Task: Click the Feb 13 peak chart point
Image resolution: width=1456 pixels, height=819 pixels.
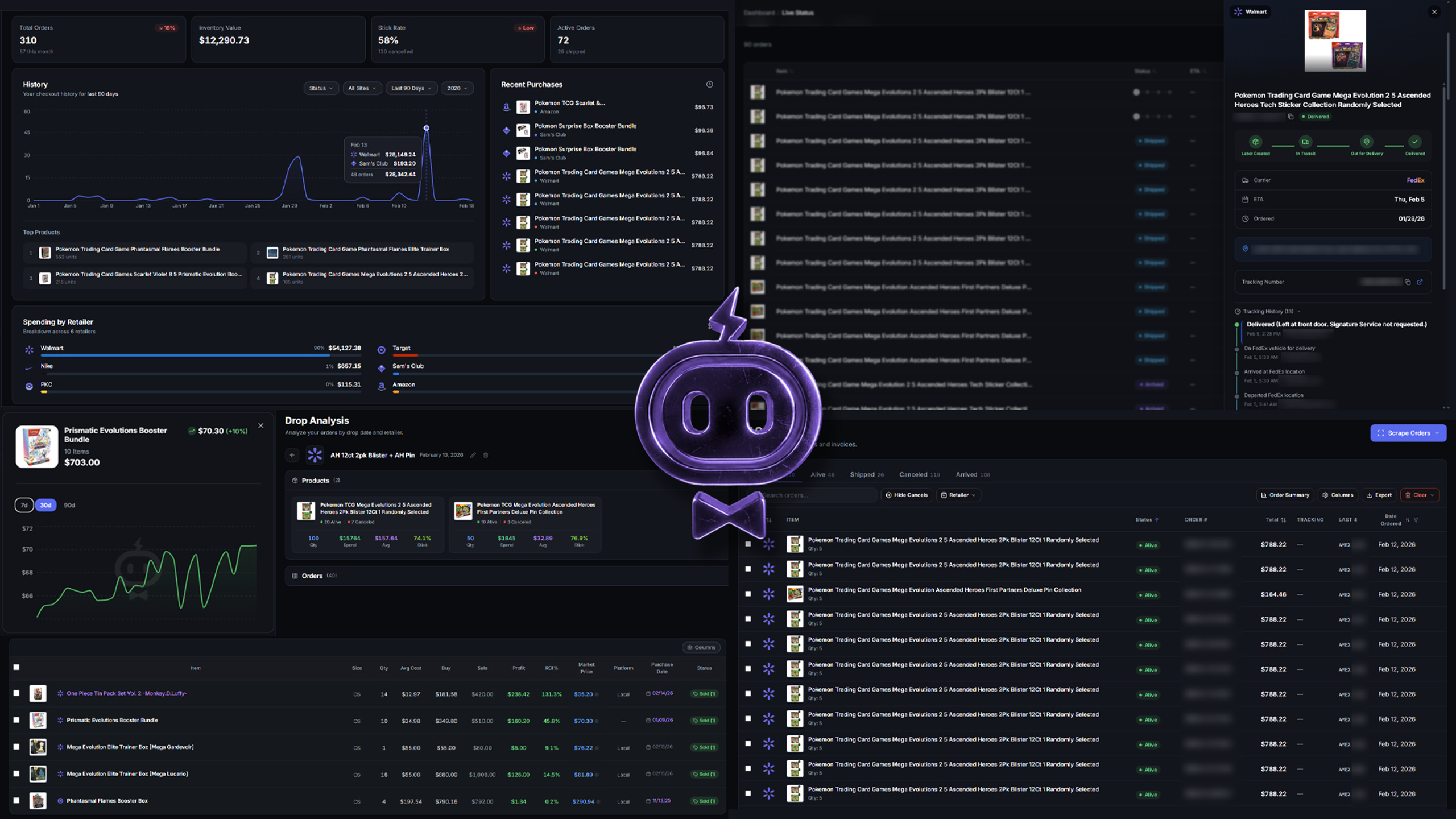Action: pyautogui.click(x=426, y=128)
